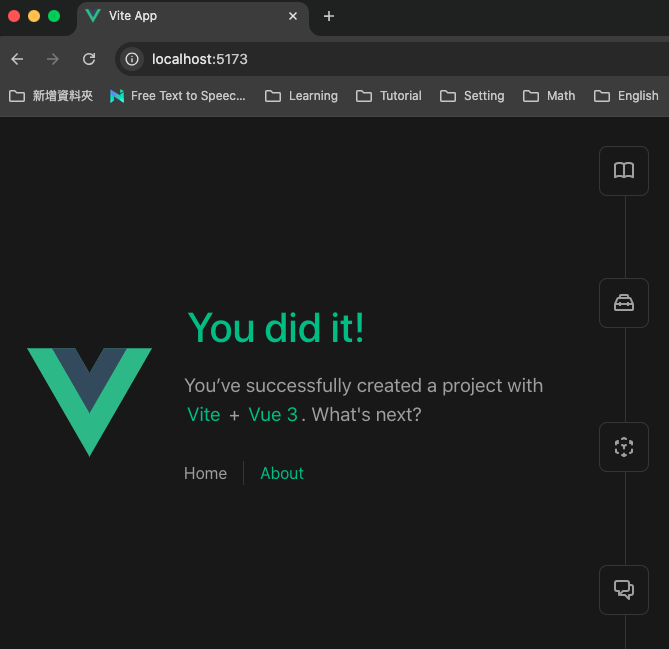
Task: Open the Learning bookmark folder
Action: pos(301,96)
